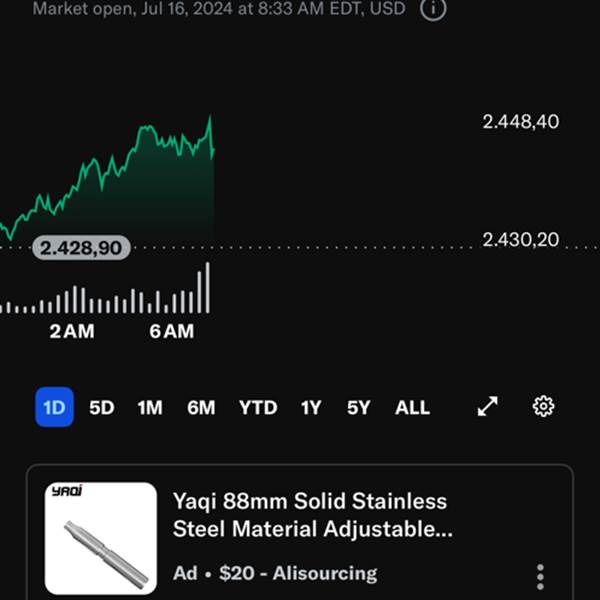
Task: Open the market info circle icon
Action: tap(433, 8)
